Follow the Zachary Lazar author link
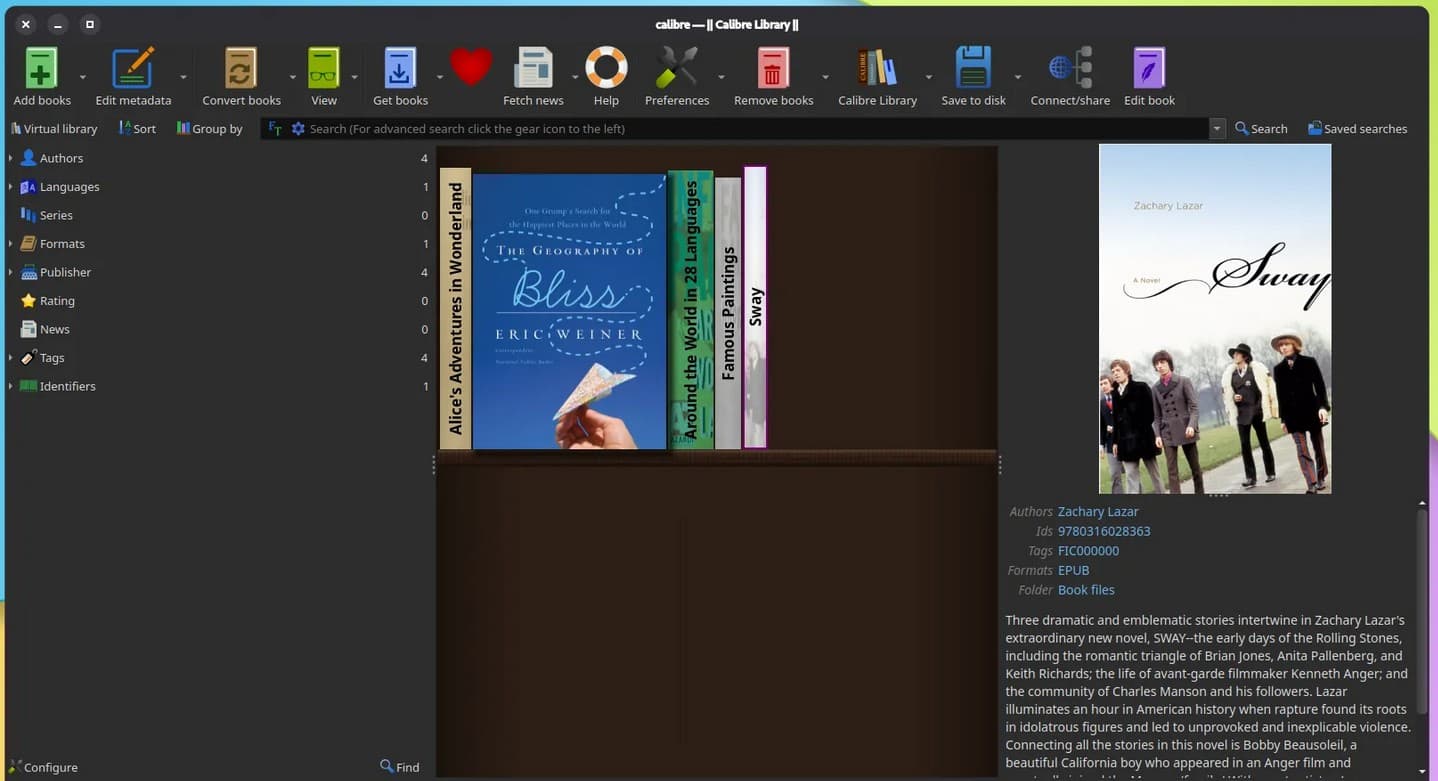The width and height of the screenshot is (1438, 781). pos(1098,512)
